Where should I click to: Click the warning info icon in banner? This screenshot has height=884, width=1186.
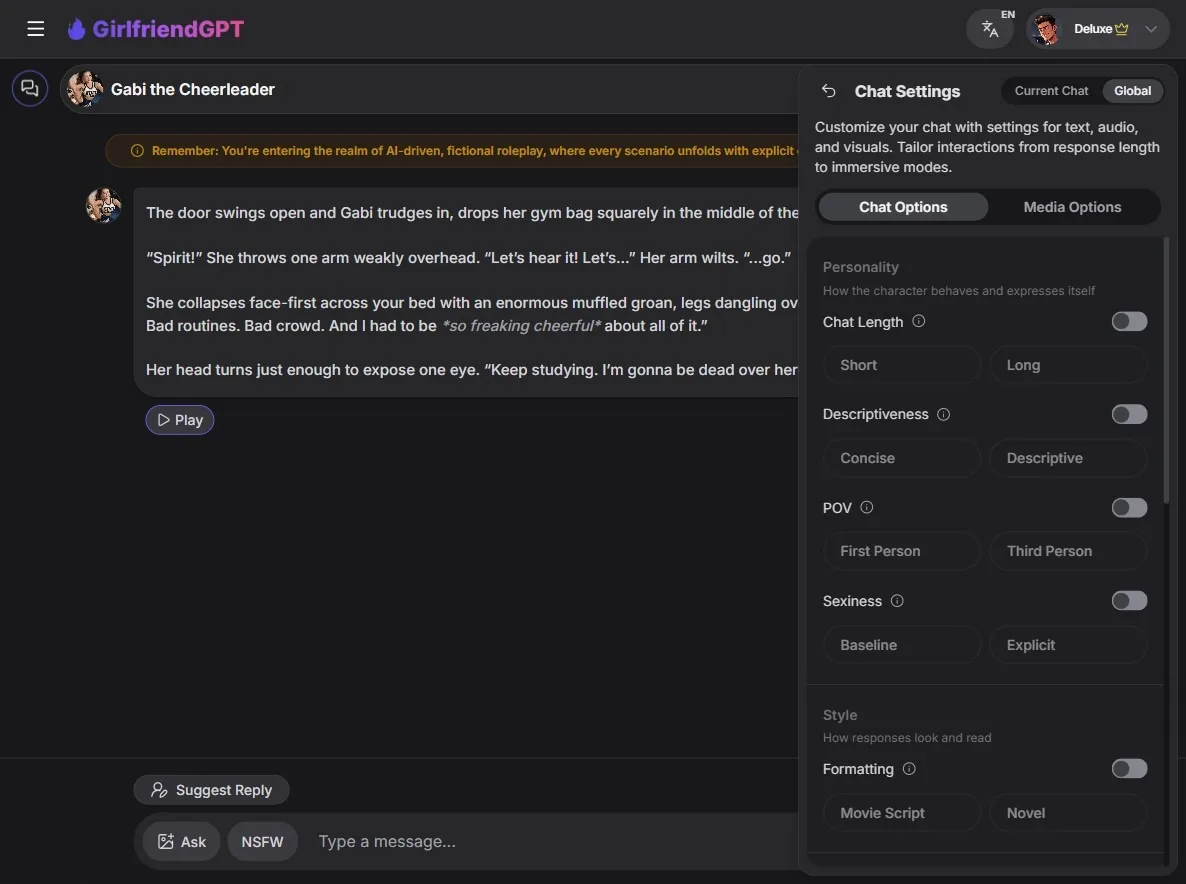[x=137, y=150]
